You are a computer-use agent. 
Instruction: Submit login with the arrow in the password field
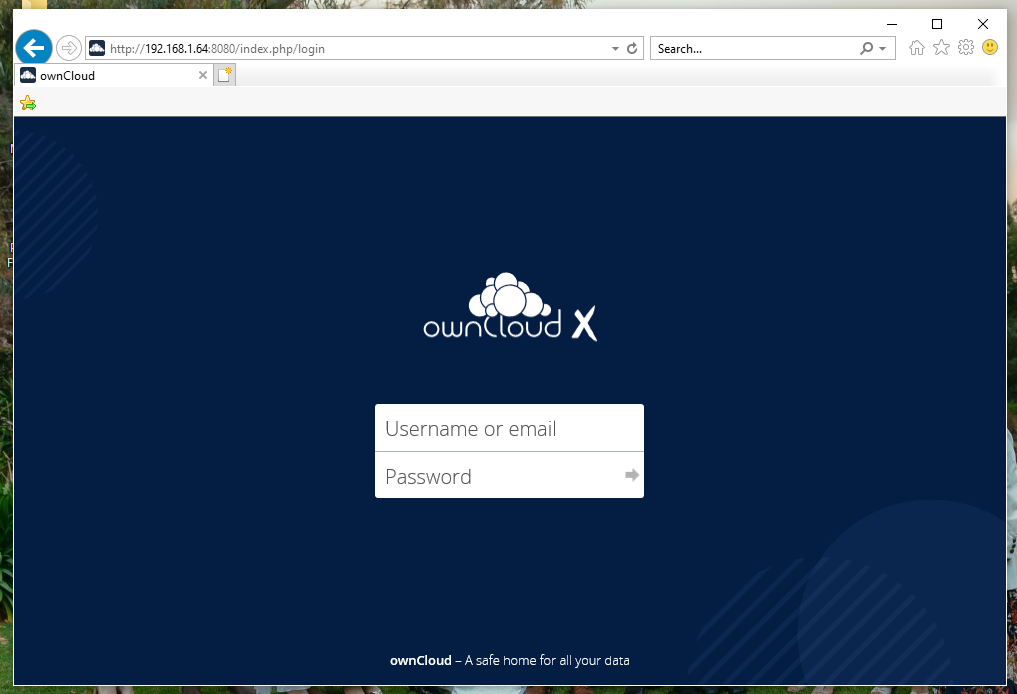[631, 476]
